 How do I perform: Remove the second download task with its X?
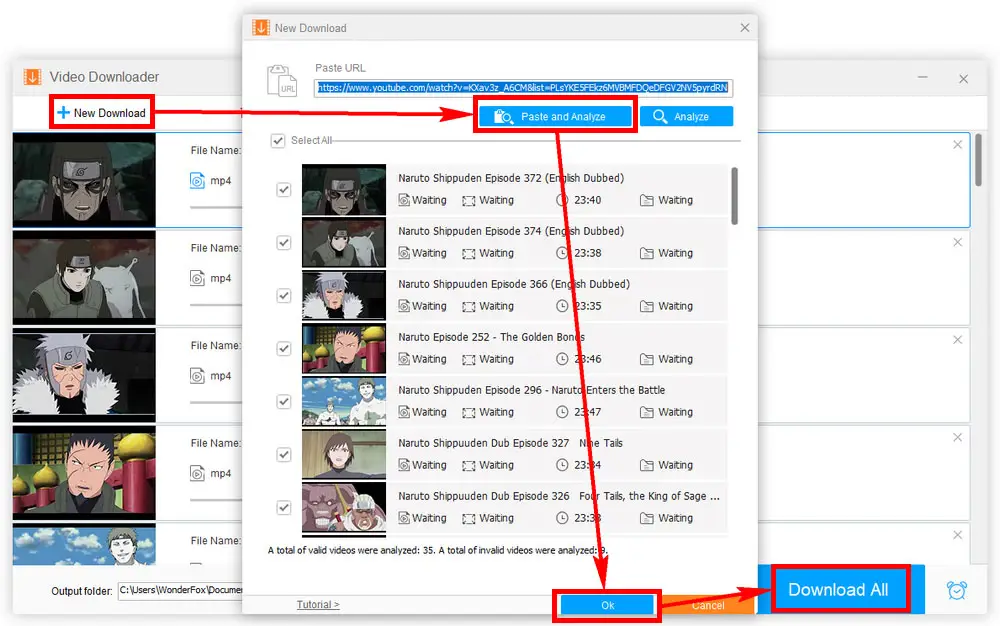(957, 242)
